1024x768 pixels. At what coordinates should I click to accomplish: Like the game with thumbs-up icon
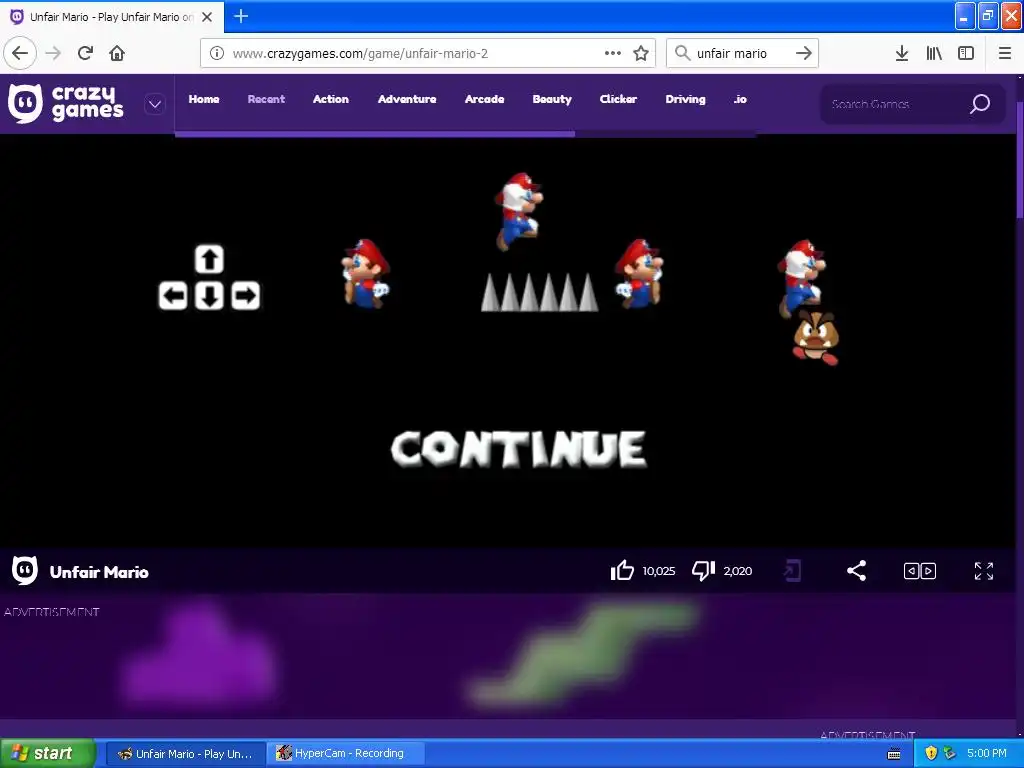(622, 571)
